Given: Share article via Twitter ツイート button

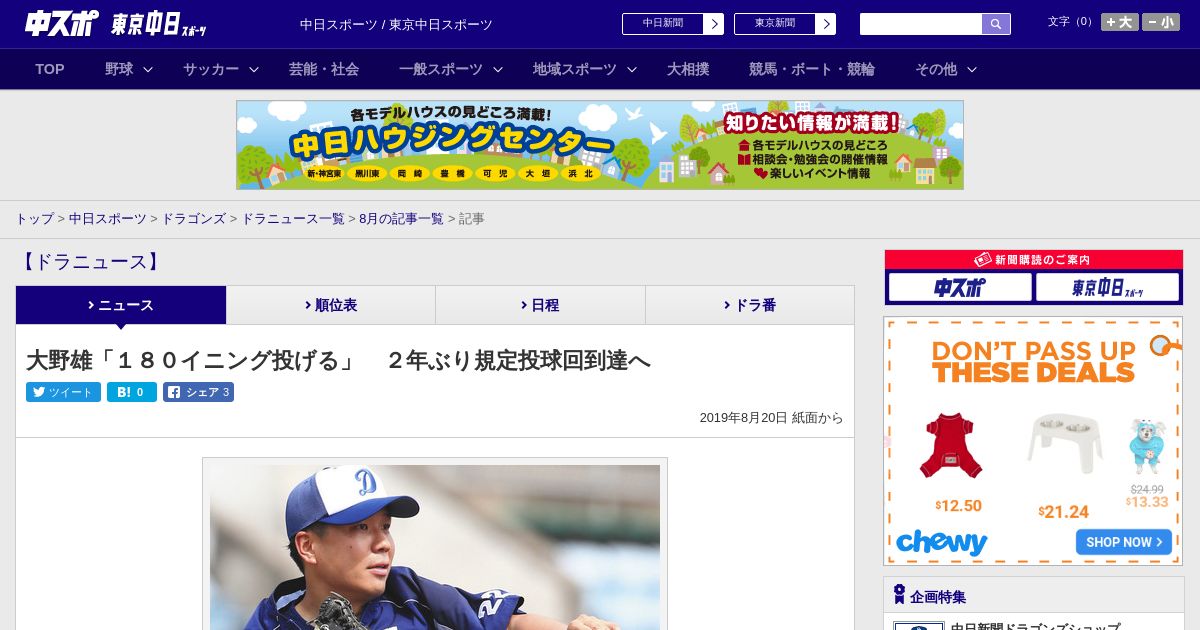Looking at the screenshot, I should tap(63, 392).
